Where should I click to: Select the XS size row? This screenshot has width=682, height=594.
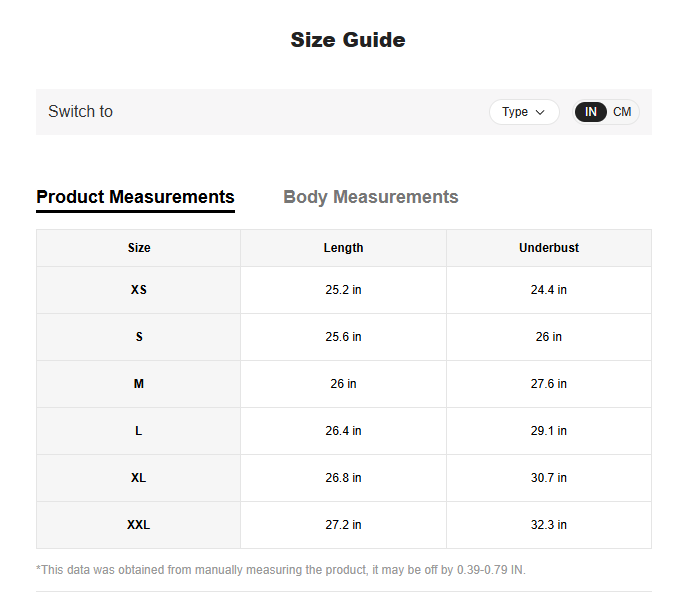[x=139, y=290]
